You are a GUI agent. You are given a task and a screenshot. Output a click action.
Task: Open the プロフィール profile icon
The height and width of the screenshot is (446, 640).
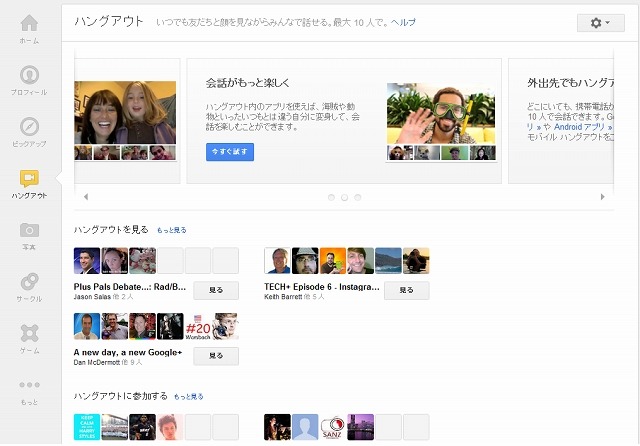[29, 75]
